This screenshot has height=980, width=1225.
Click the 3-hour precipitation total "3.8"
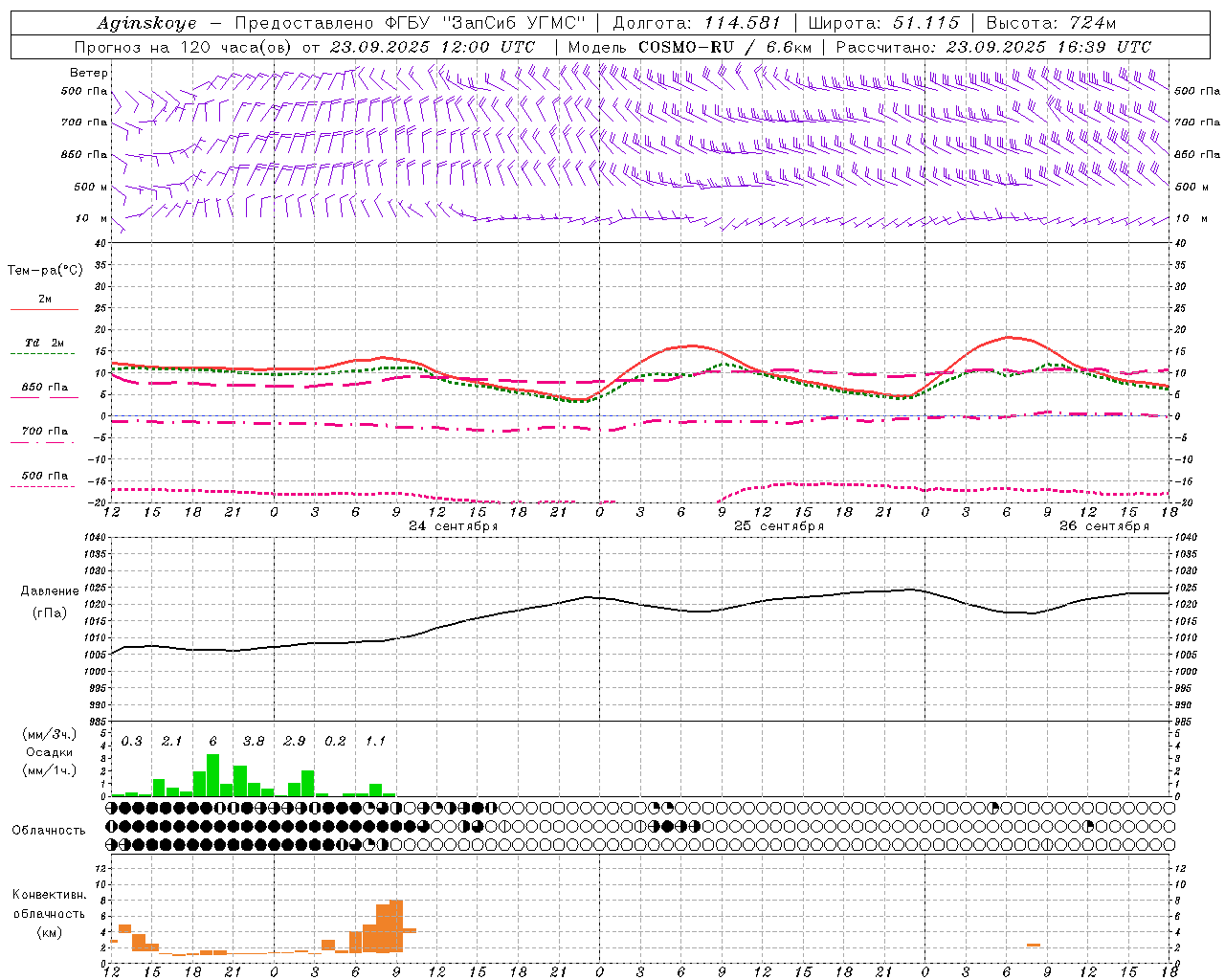[x=254, y=742]
